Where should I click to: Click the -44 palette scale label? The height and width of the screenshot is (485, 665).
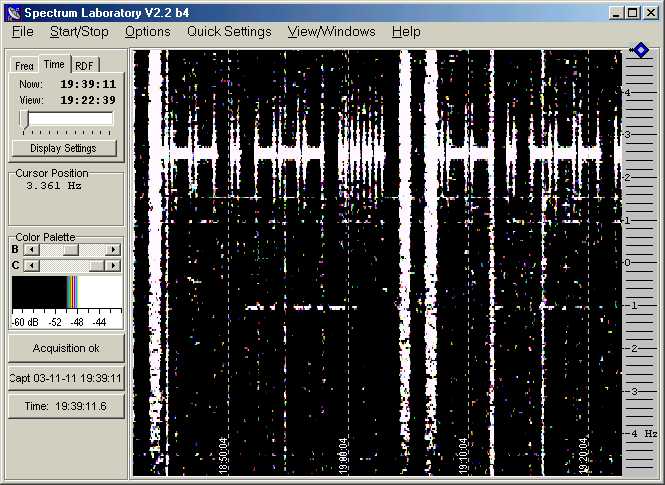click(x=99, y=322)
